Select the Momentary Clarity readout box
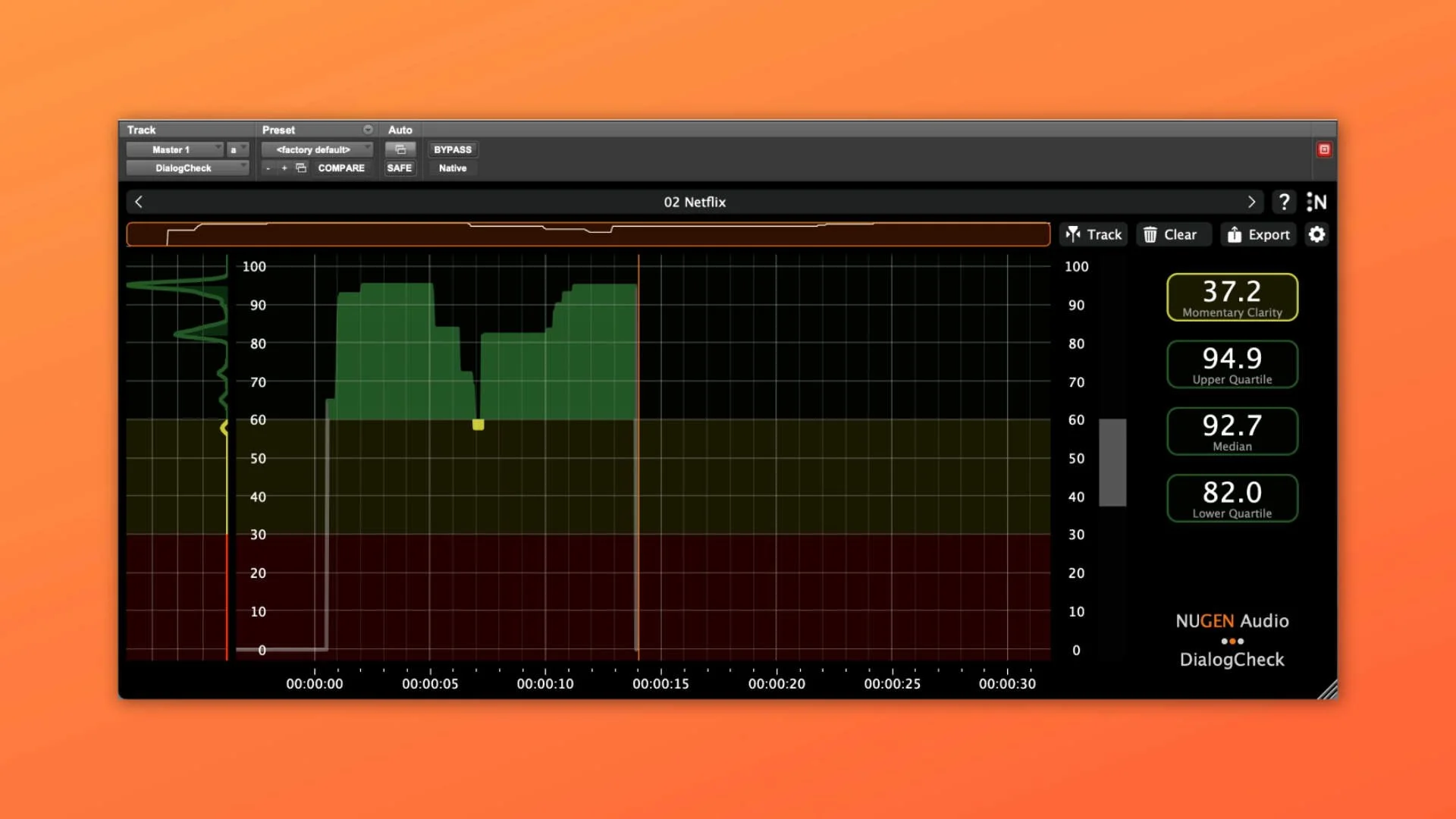Screen dimensions: 1456x819 1232,297
